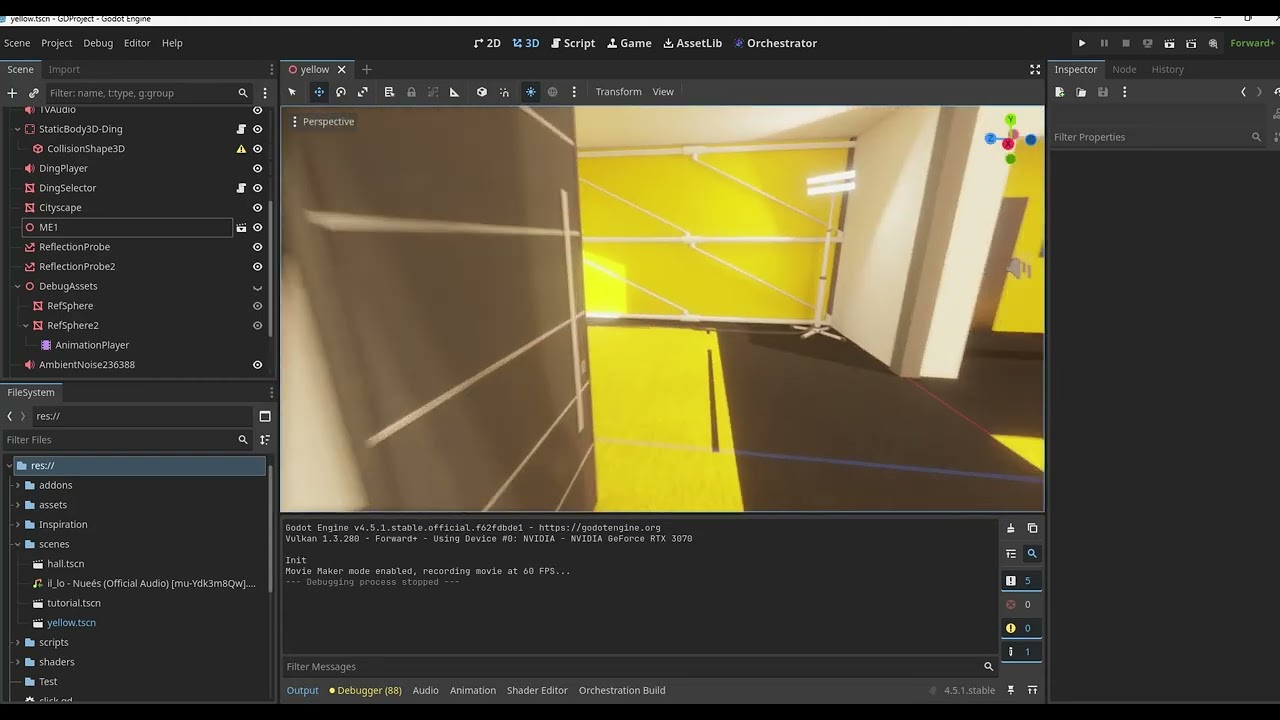1280x720 pixels.
Task: Change FileSystem file sort order
Action: coord(265,440)
